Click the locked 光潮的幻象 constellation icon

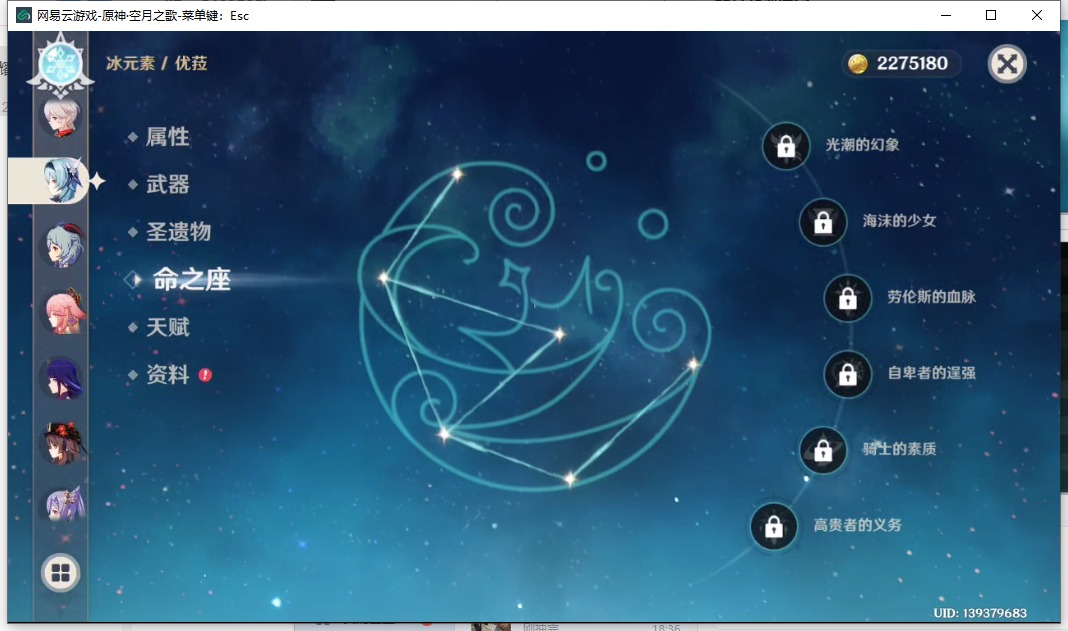click(x=786, y=146)
